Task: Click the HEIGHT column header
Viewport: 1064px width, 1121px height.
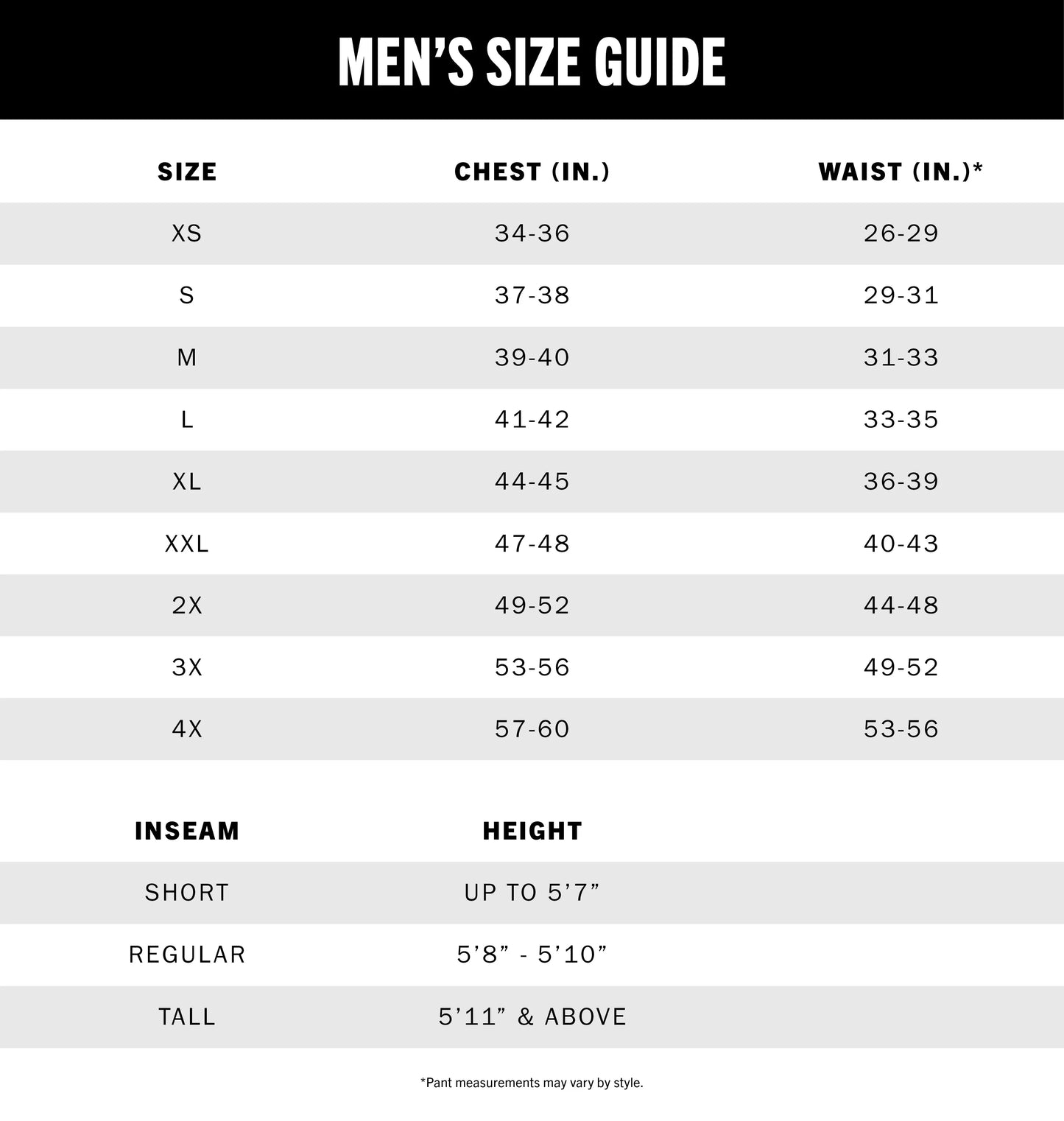Action: tap(532, 831)
